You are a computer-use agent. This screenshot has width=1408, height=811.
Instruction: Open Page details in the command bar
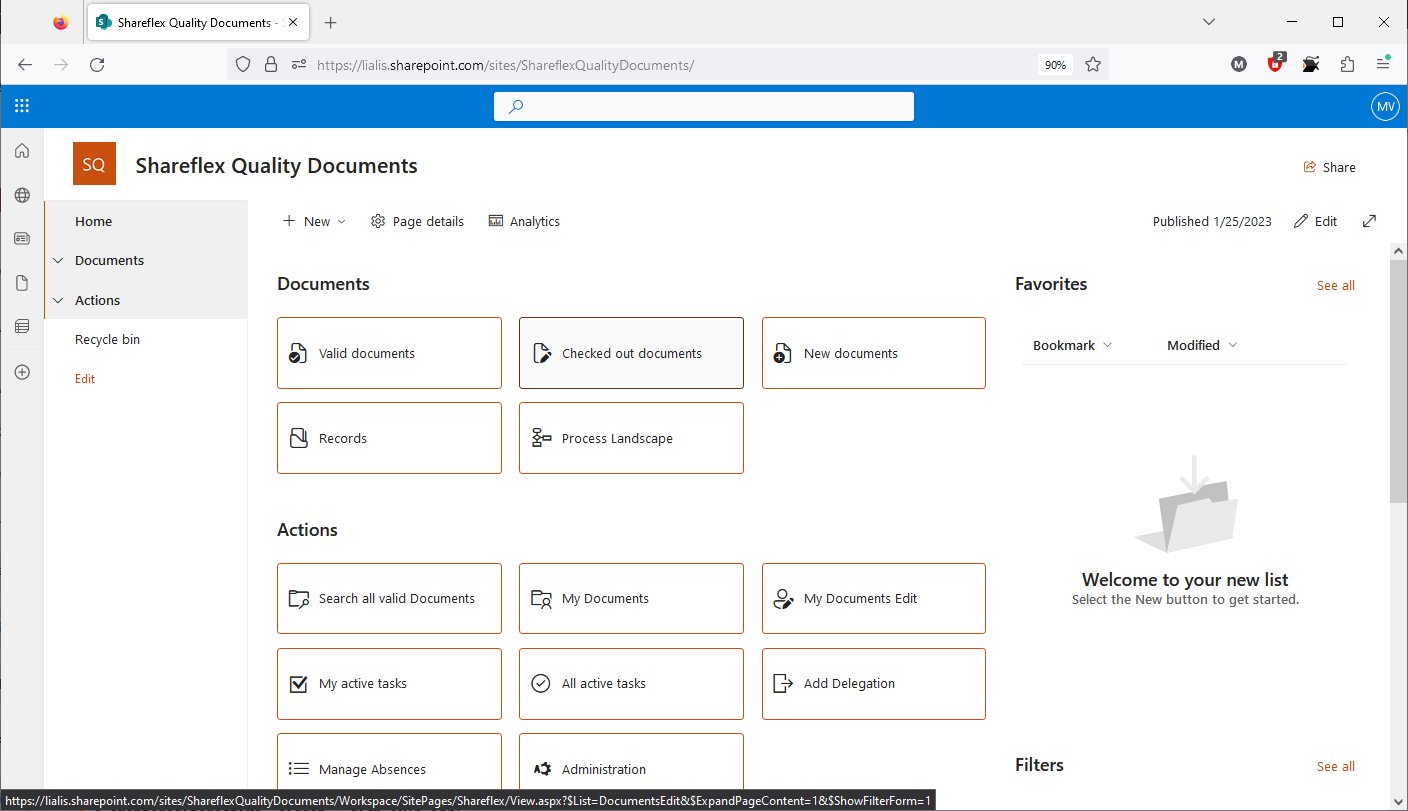417,221
